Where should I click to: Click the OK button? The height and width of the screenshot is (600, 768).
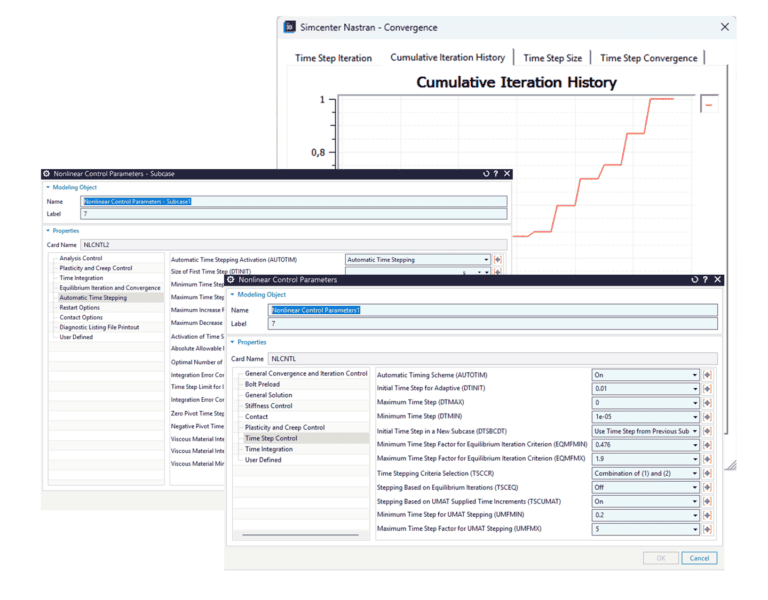661,558
